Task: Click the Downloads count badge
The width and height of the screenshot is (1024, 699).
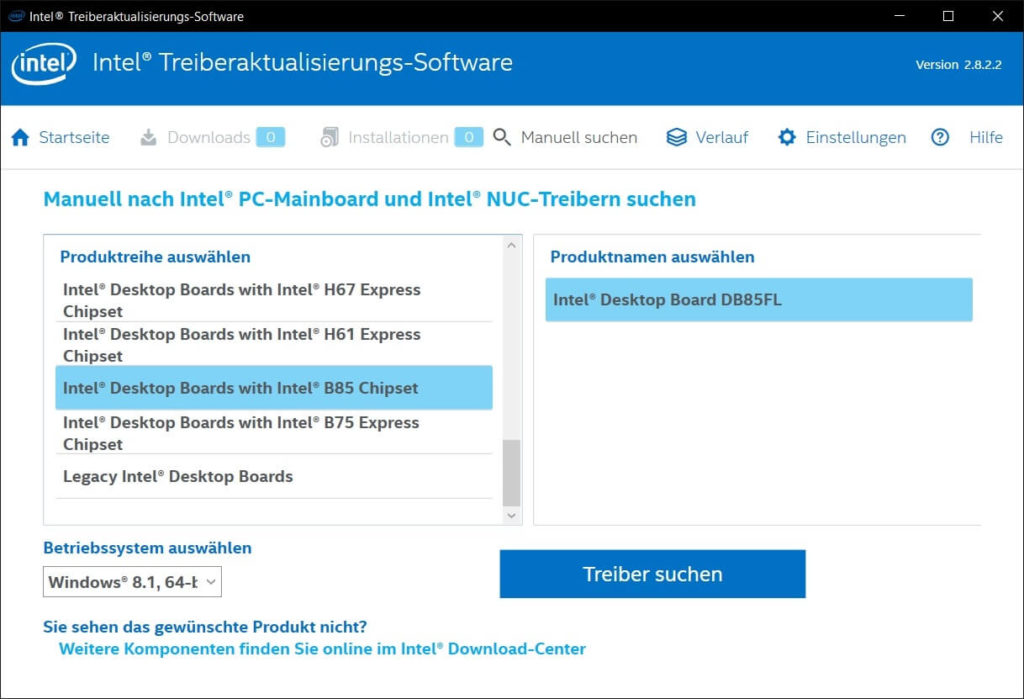Action: pyautogui.click(x=270, y=138)
